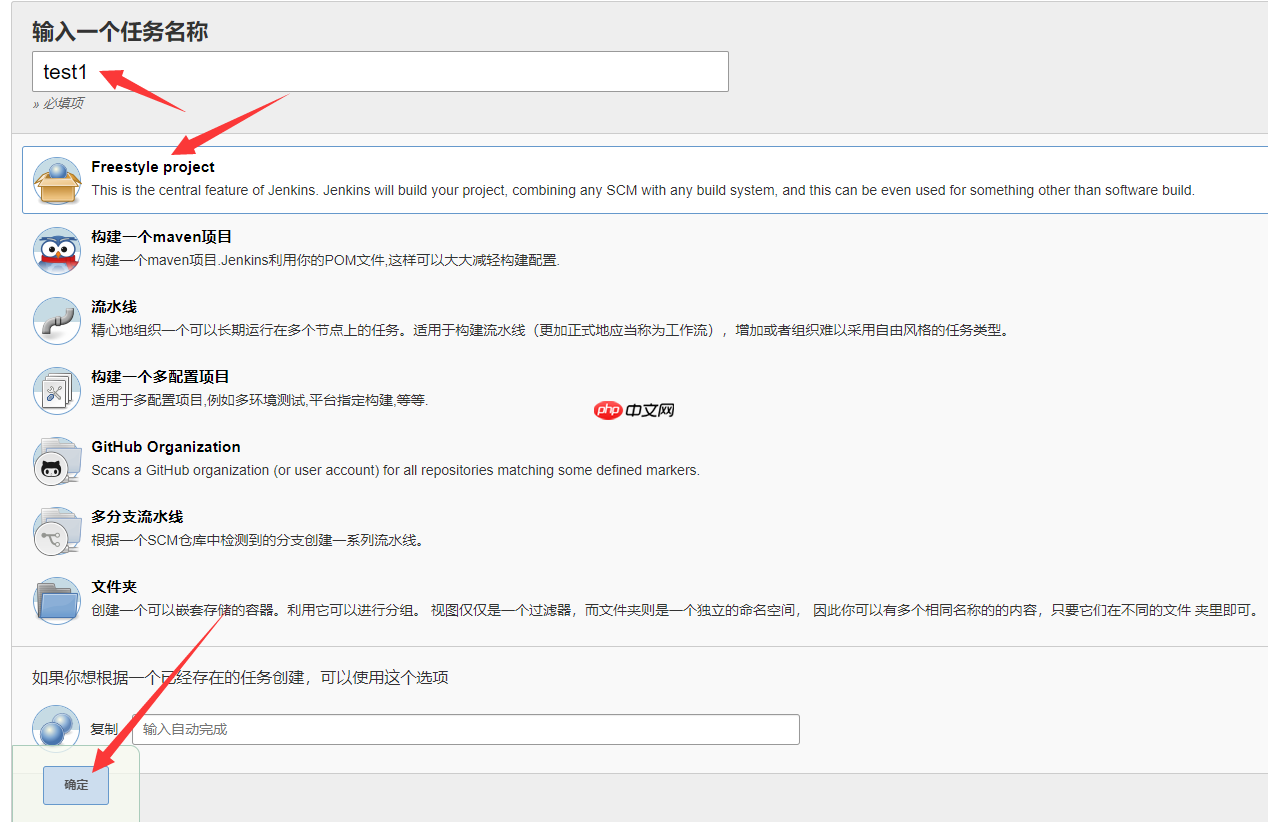Select the 构建一个maven项目 job type
The height and width of the screenshot is (822, 1268).
pos(400,250)
